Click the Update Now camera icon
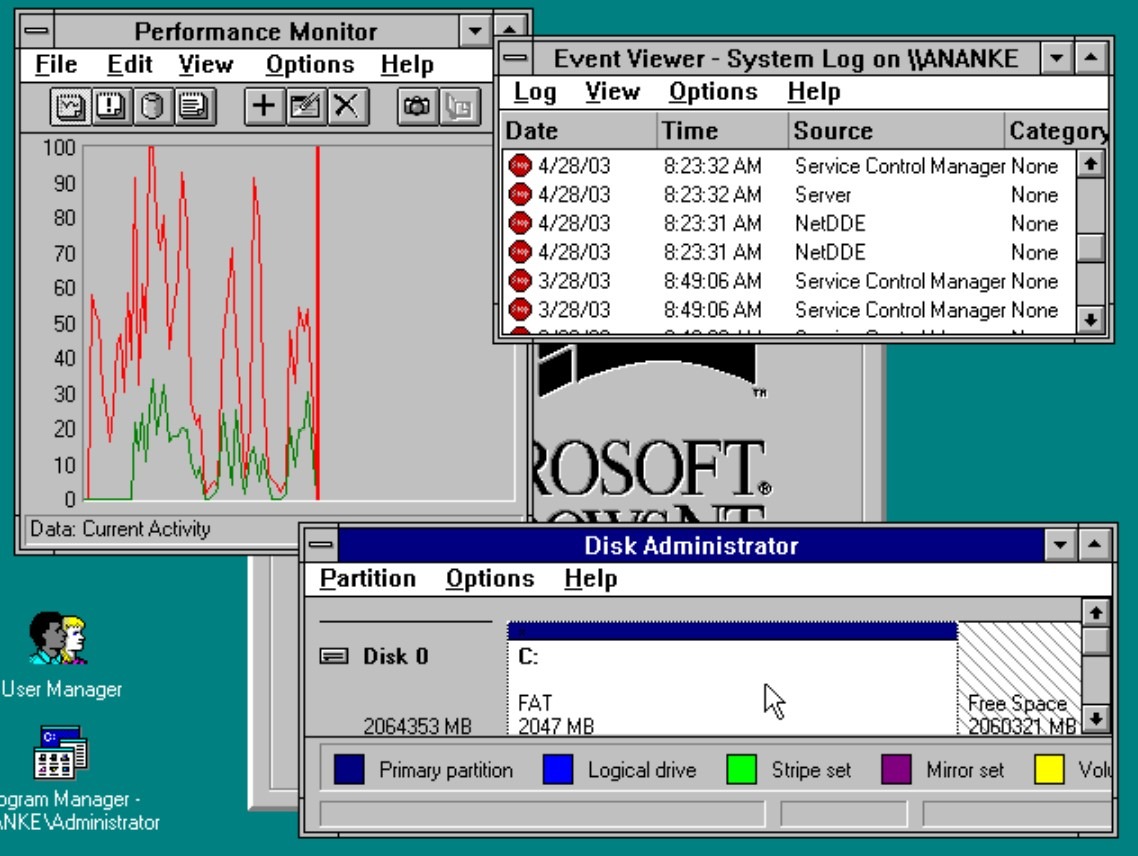The image size is (1138, 856). (x=416, y=105)
